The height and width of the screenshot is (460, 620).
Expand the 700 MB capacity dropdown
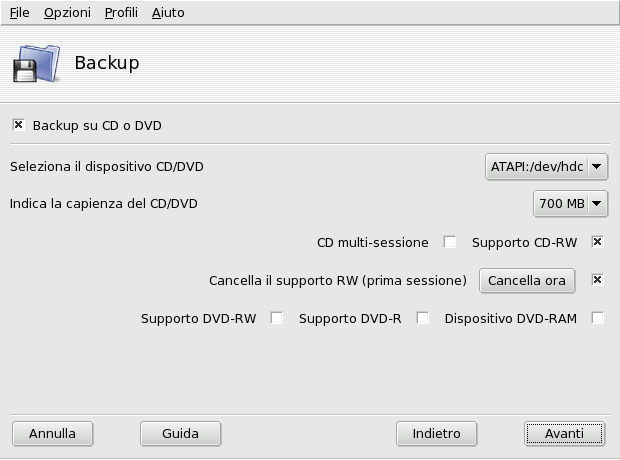[570, 204]
